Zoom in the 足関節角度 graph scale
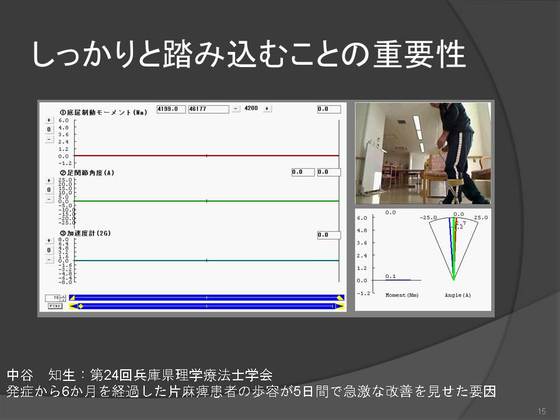 tap(49, 181)
